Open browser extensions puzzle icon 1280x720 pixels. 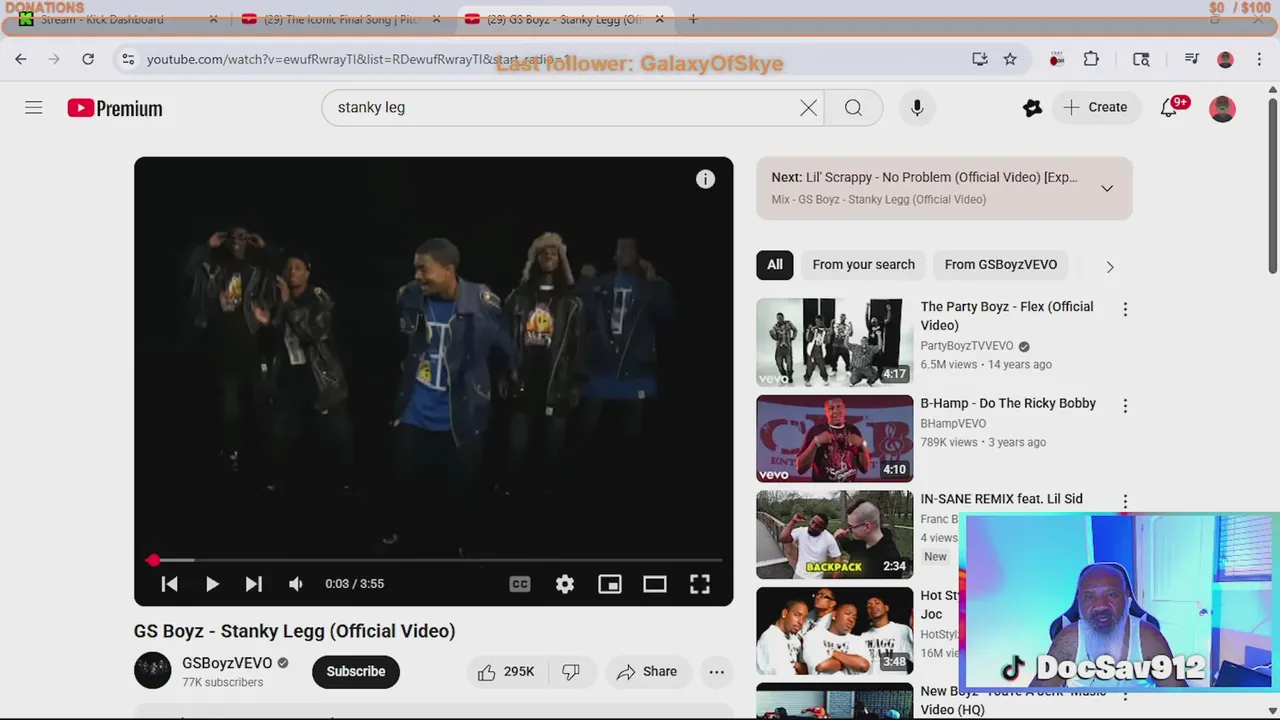coord(1091,60)
